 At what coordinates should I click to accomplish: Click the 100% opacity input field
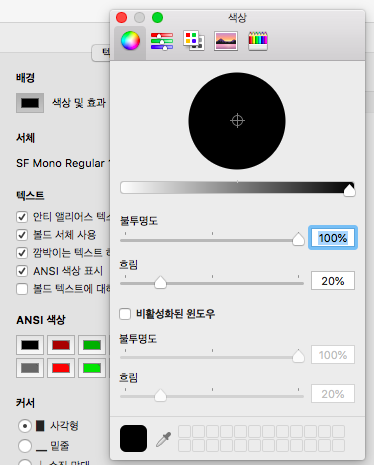point(333,238)
